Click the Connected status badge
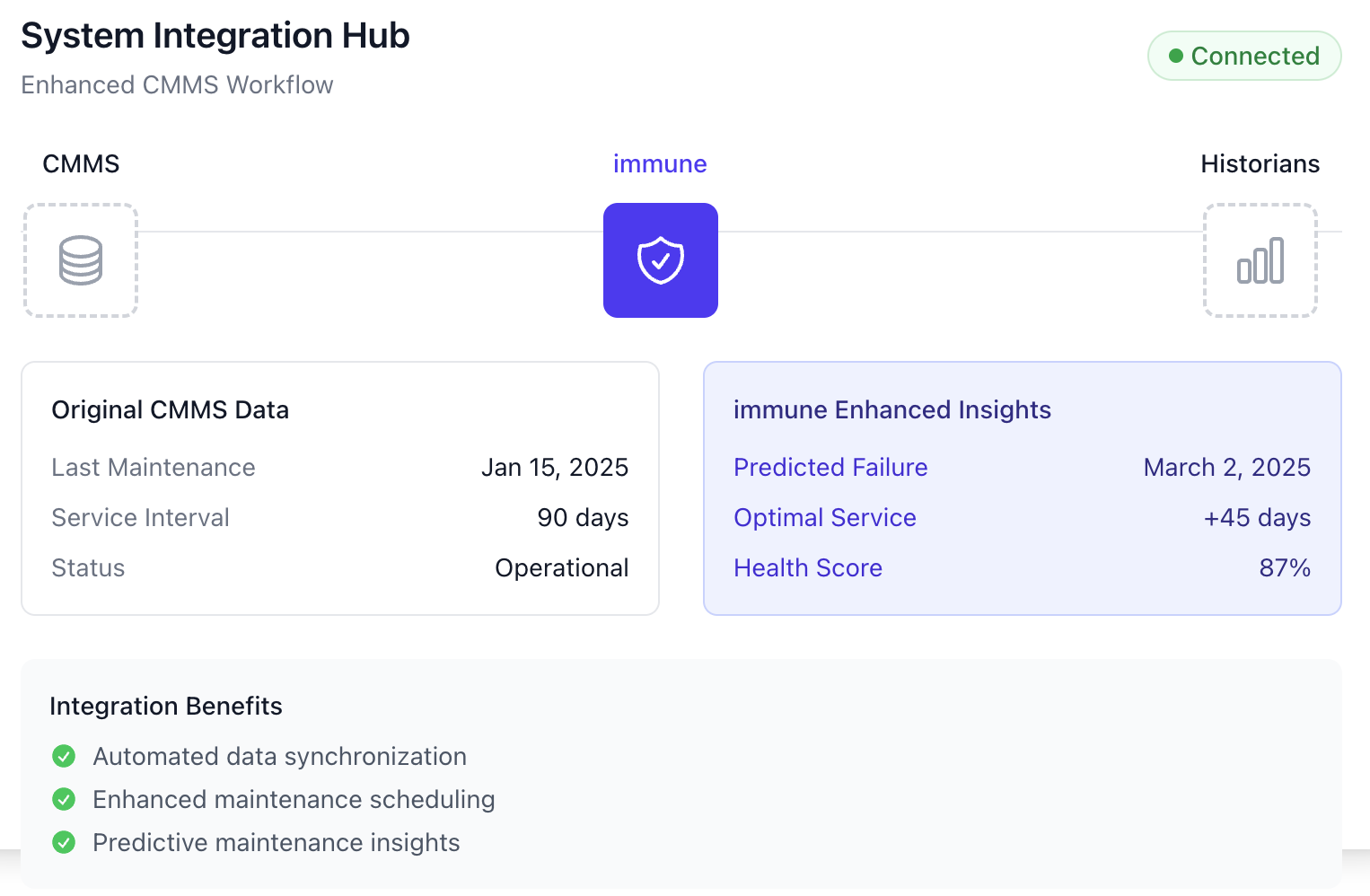 [1244, 56]
